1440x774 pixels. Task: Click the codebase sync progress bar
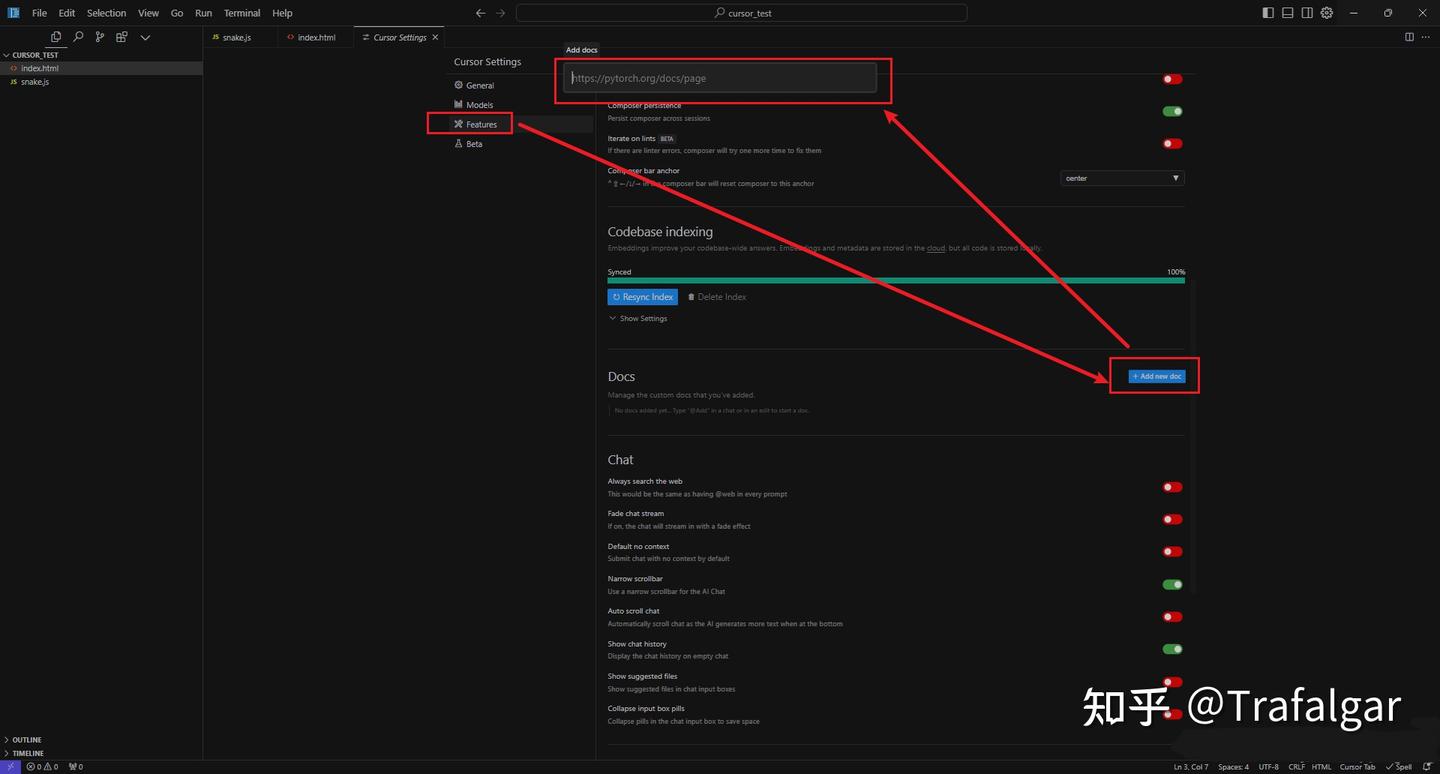click(x=895, y=281)
